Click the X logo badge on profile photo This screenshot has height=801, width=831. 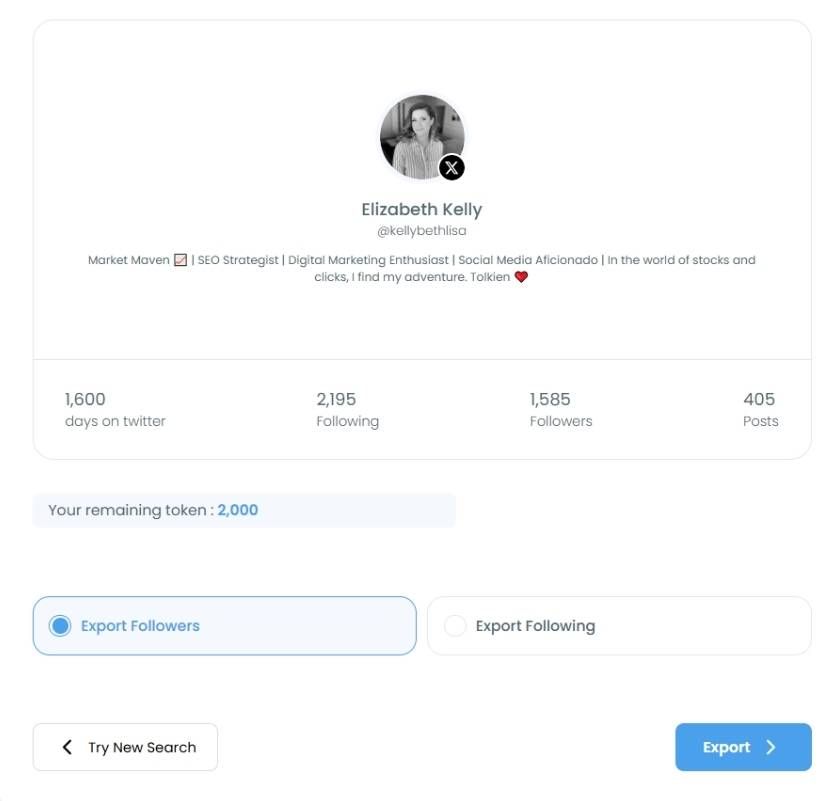(x=450, y=168)
